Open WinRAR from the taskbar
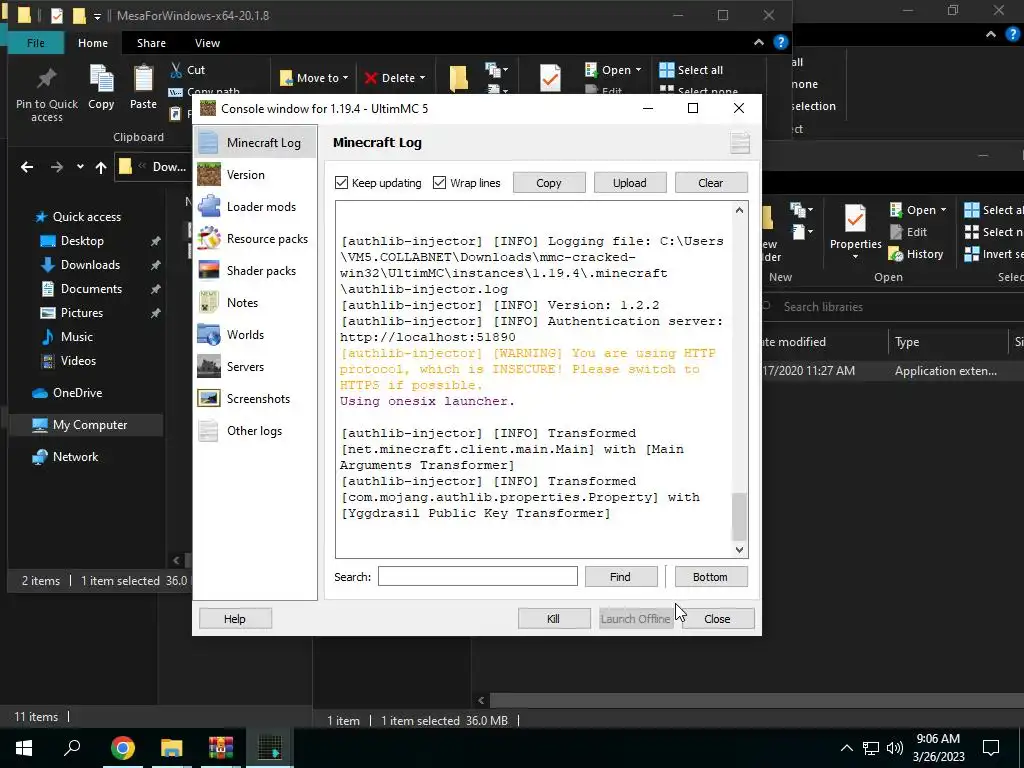The image size is (1024, 768). 221,748
